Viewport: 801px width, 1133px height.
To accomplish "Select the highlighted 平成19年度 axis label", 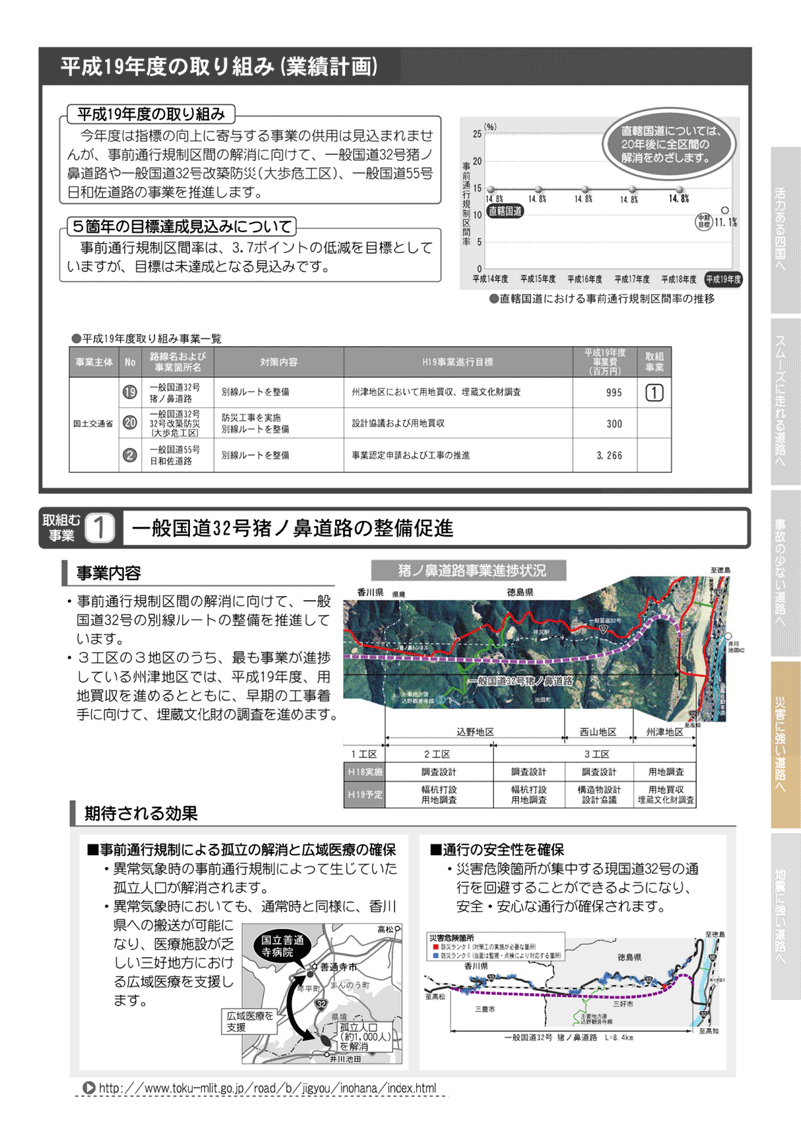I will pyautogui.click(x=723, y=279).
